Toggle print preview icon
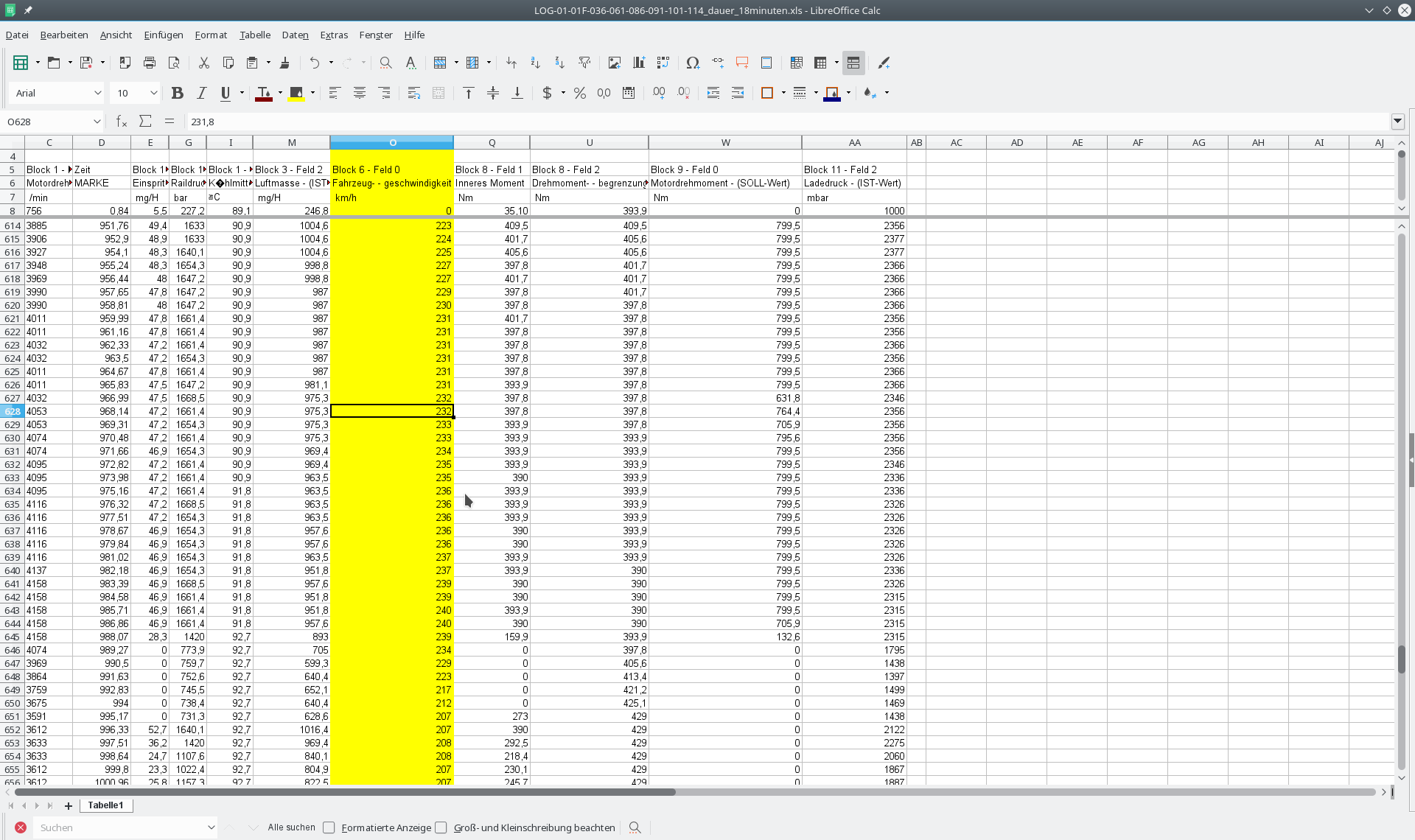The height and width of the screenshot is (840, 1415). point(174,63)
